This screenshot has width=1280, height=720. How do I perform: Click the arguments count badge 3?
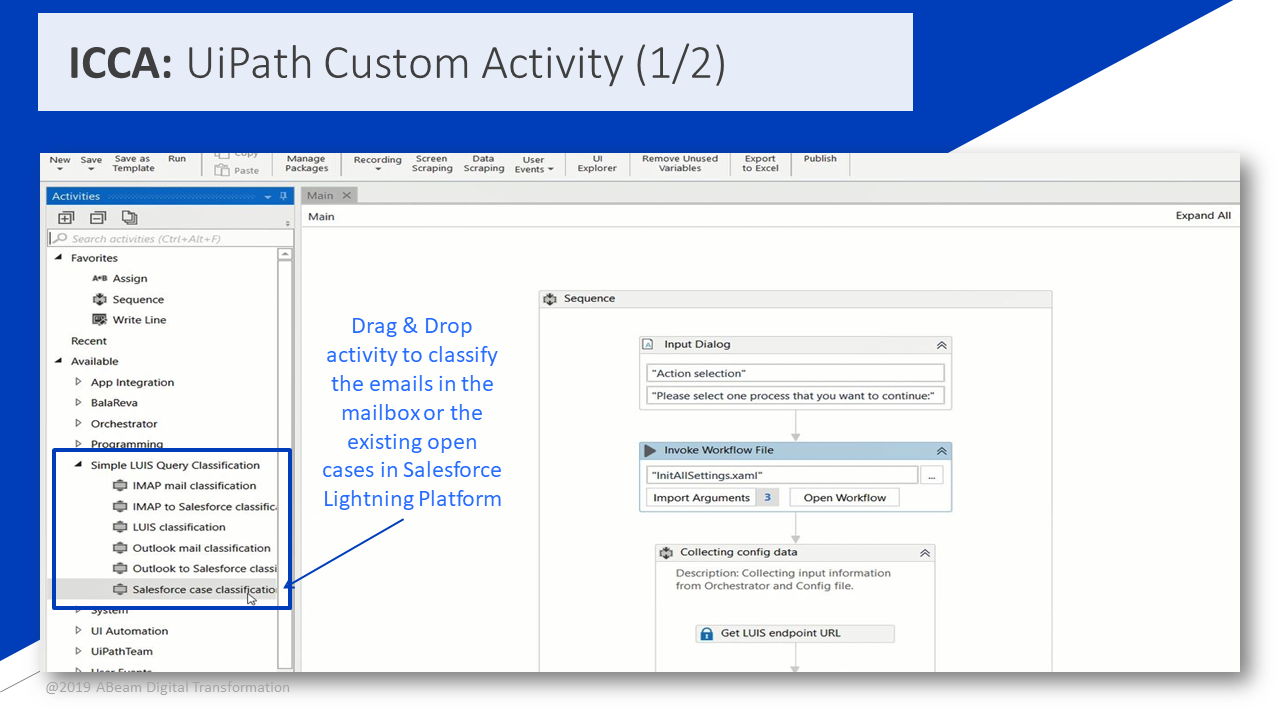[767, 498]
